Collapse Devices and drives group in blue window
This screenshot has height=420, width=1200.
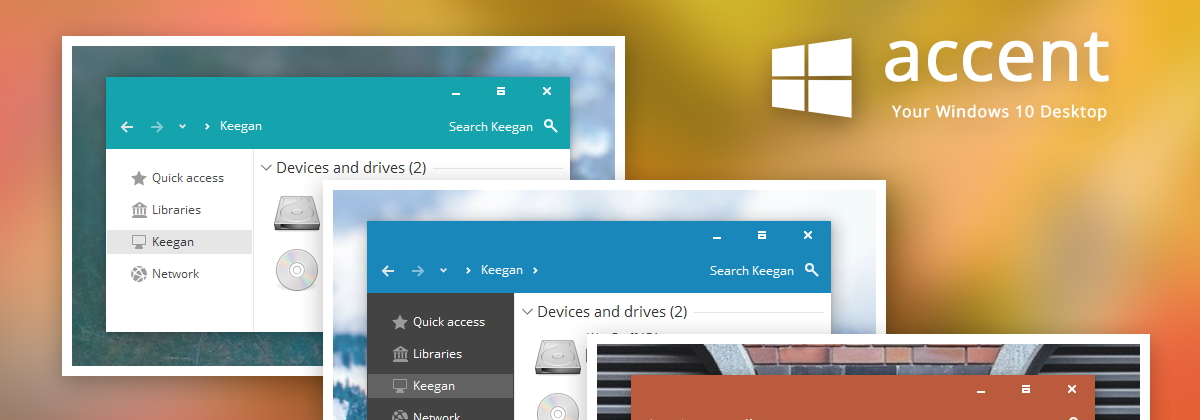tap(527, 312)
